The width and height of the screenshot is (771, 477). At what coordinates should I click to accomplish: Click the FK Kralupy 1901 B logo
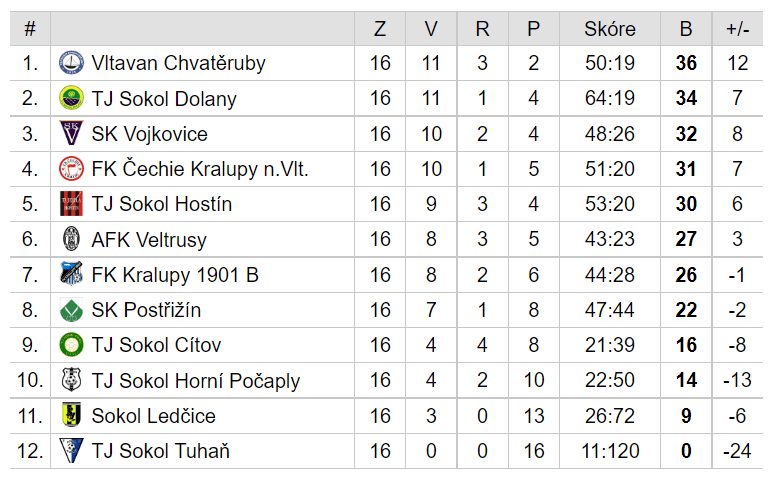click(71, 274)
